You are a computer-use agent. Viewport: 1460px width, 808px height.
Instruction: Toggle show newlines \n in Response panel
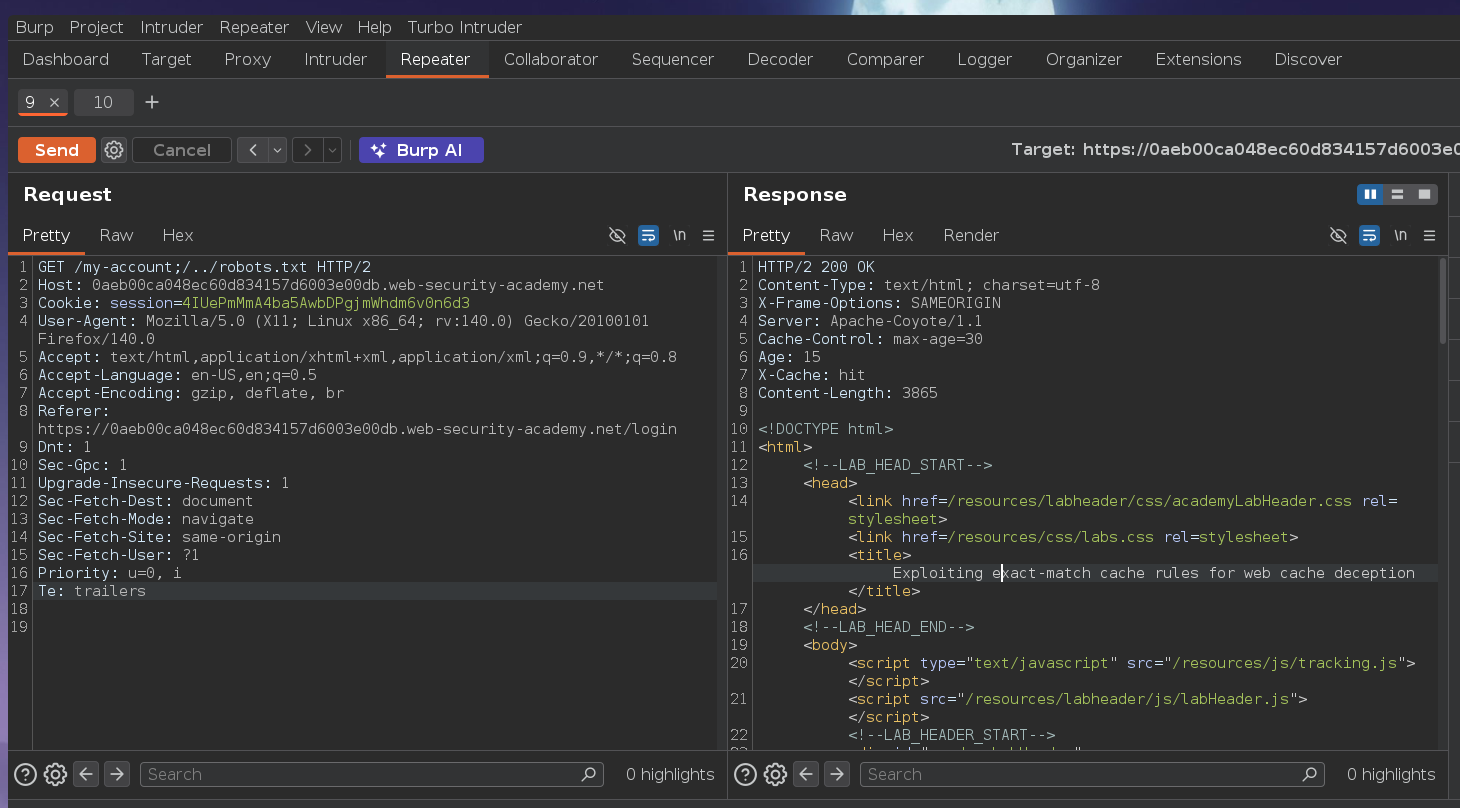click(x=1401, y=236)
